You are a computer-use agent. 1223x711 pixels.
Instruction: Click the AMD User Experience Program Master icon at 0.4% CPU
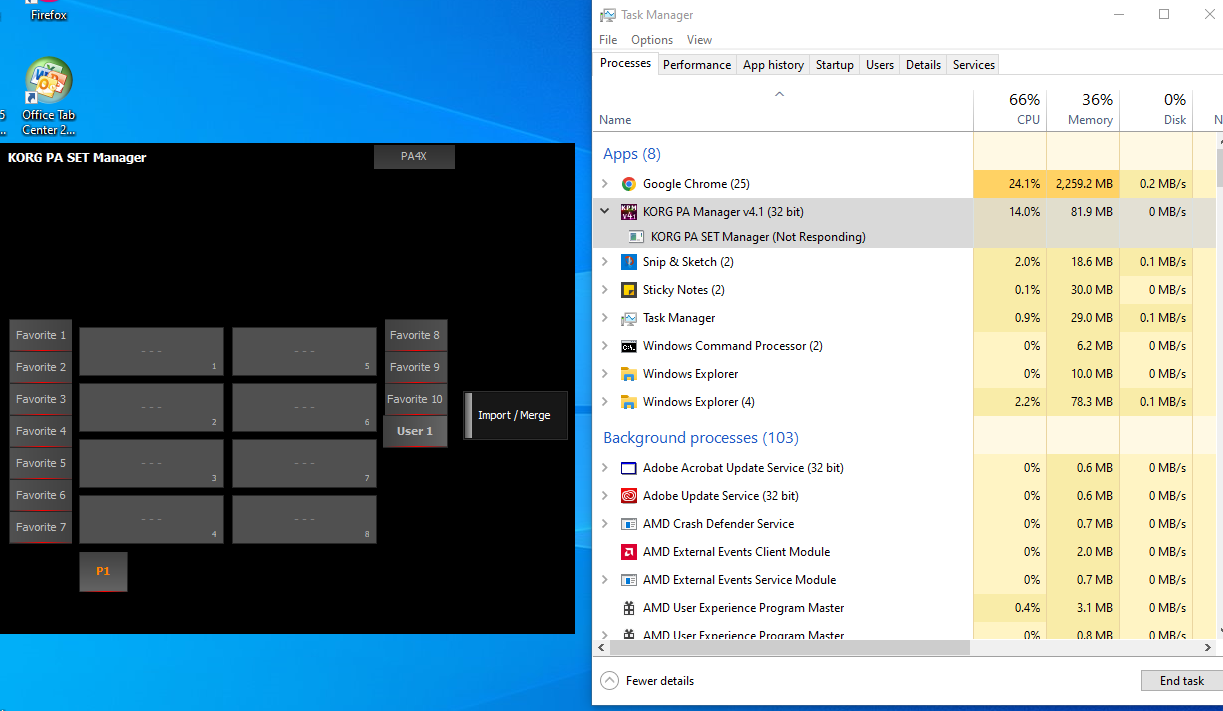pyautogui.click(x=629, y=608)
